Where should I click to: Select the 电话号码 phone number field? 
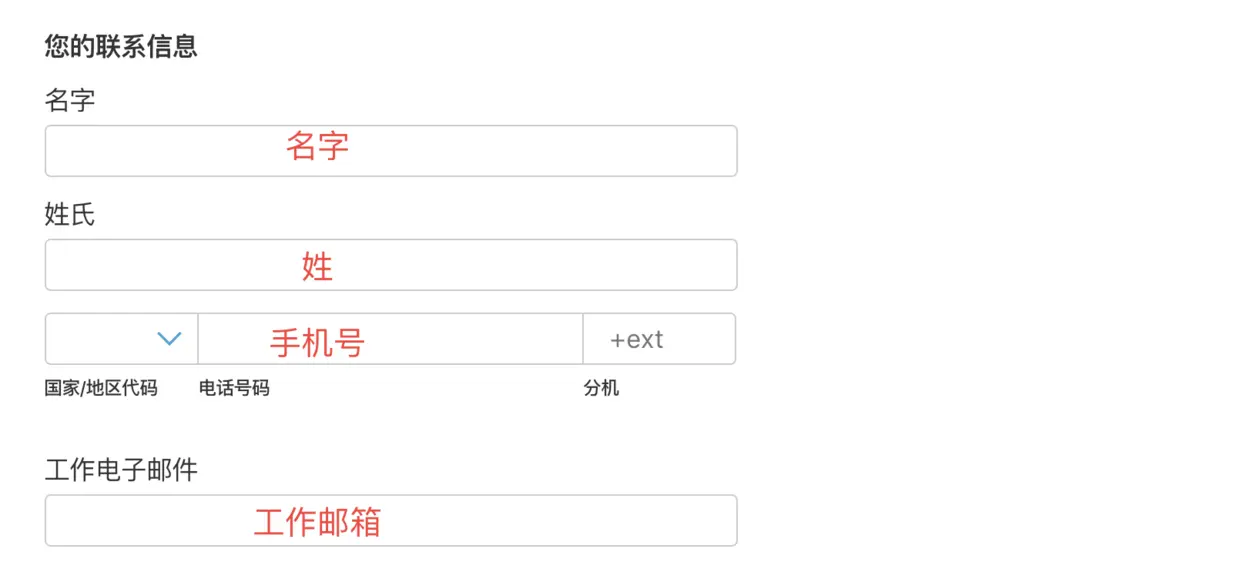[x=391, y=339]
